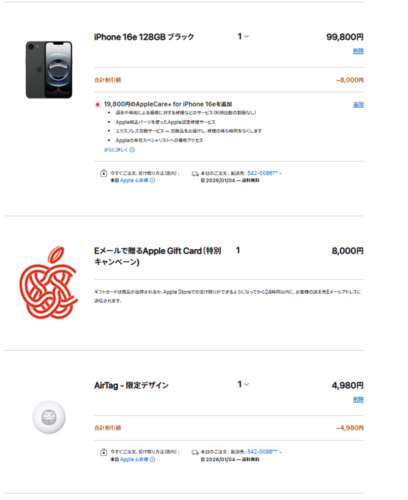The image size is (408, 500).
Task: Change AirTag delivery postal code 542-0086
Action: tap(265, 452)
